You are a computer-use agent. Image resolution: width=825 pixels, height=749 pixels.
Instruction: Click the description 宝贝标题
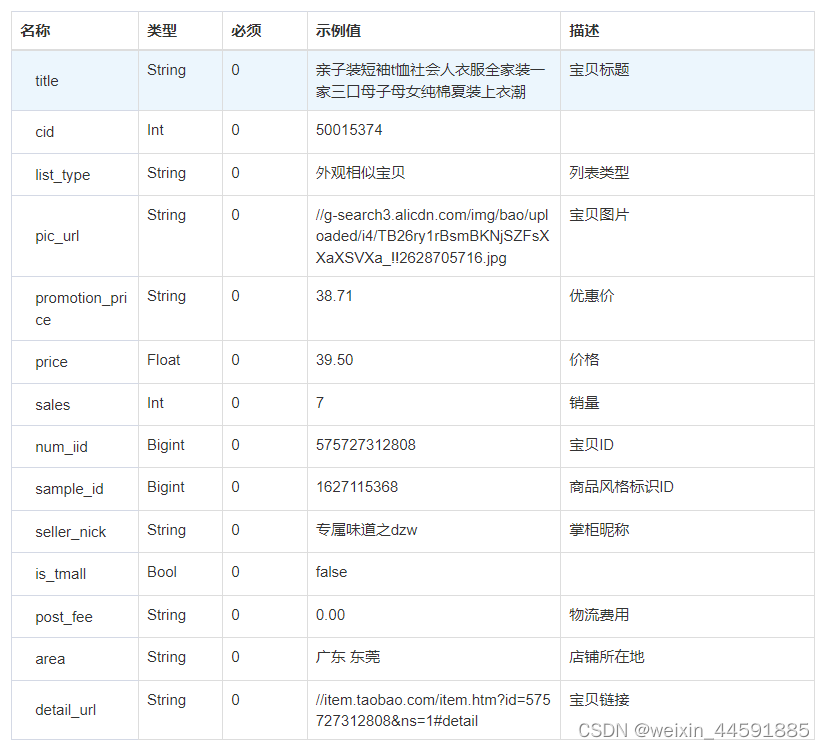coord(599,70)
